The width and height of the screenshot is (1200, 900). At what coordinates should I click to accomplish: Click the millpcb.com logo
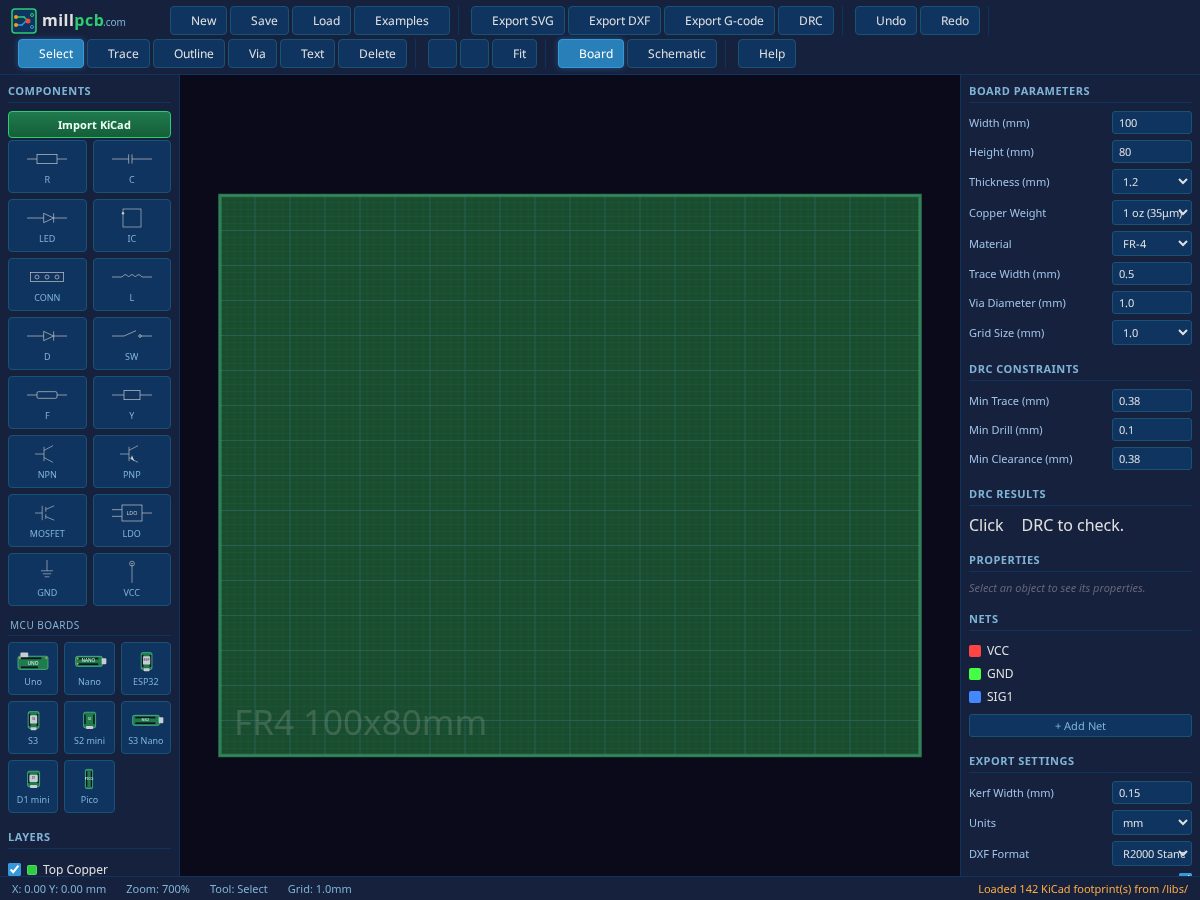[69, 20]
